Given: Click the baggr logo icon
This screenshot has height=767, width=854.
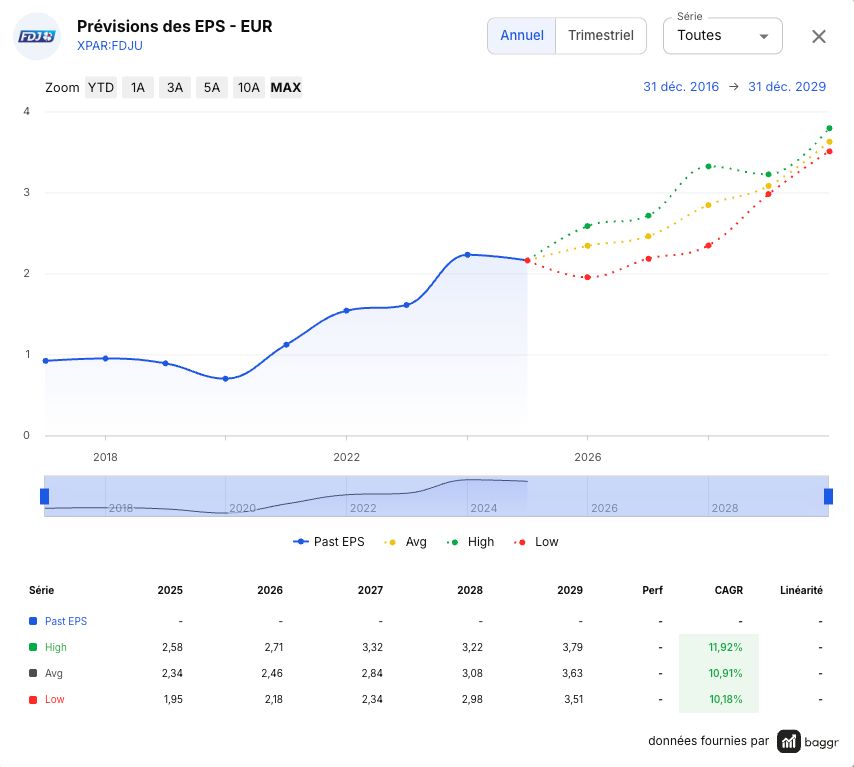Looking at the screenshot, I should (x=788, y=741).
